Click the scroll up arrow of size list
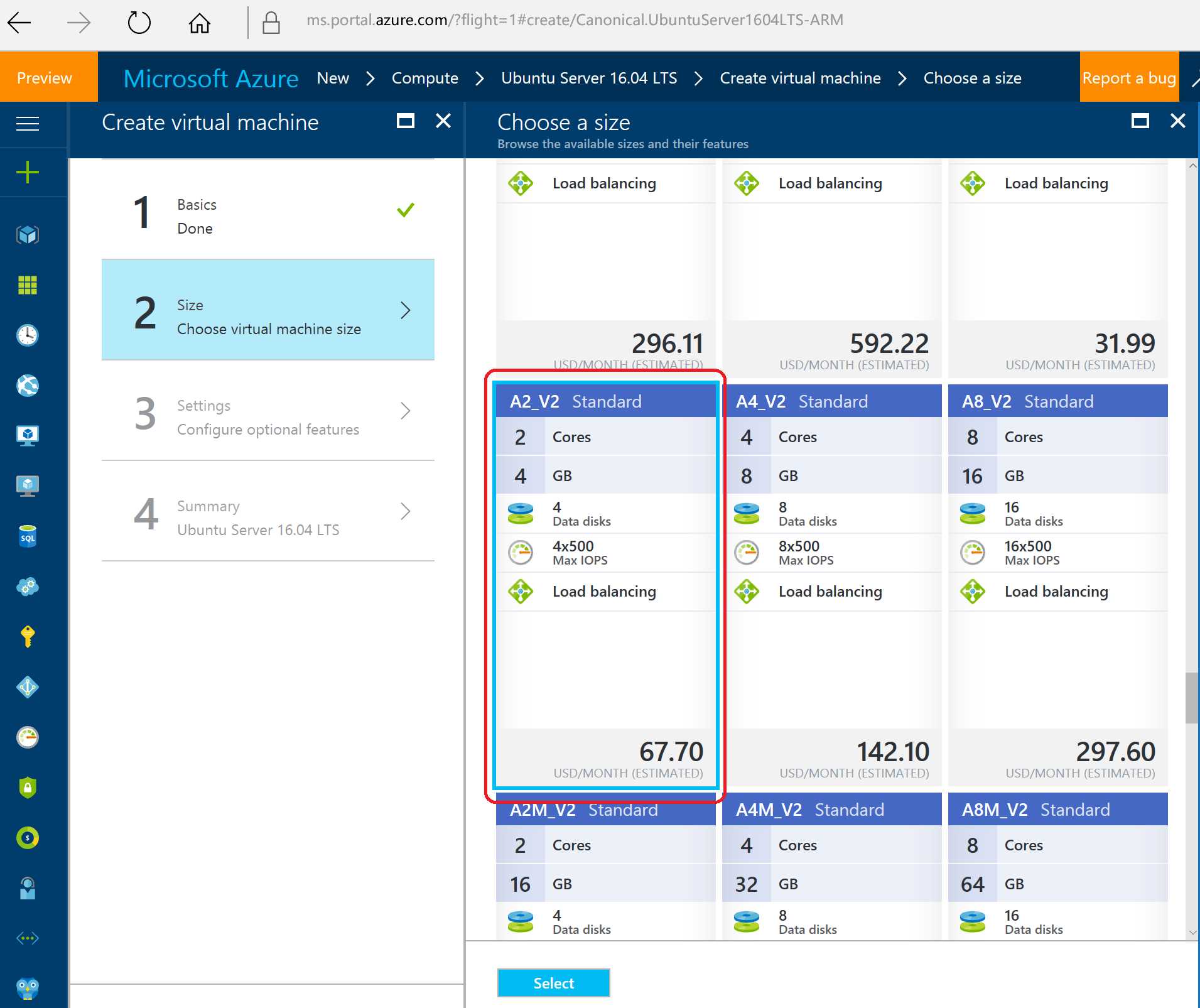Image resolution: width=1200 pixels, height=1008 pixels. click(x=1192, y=166)
